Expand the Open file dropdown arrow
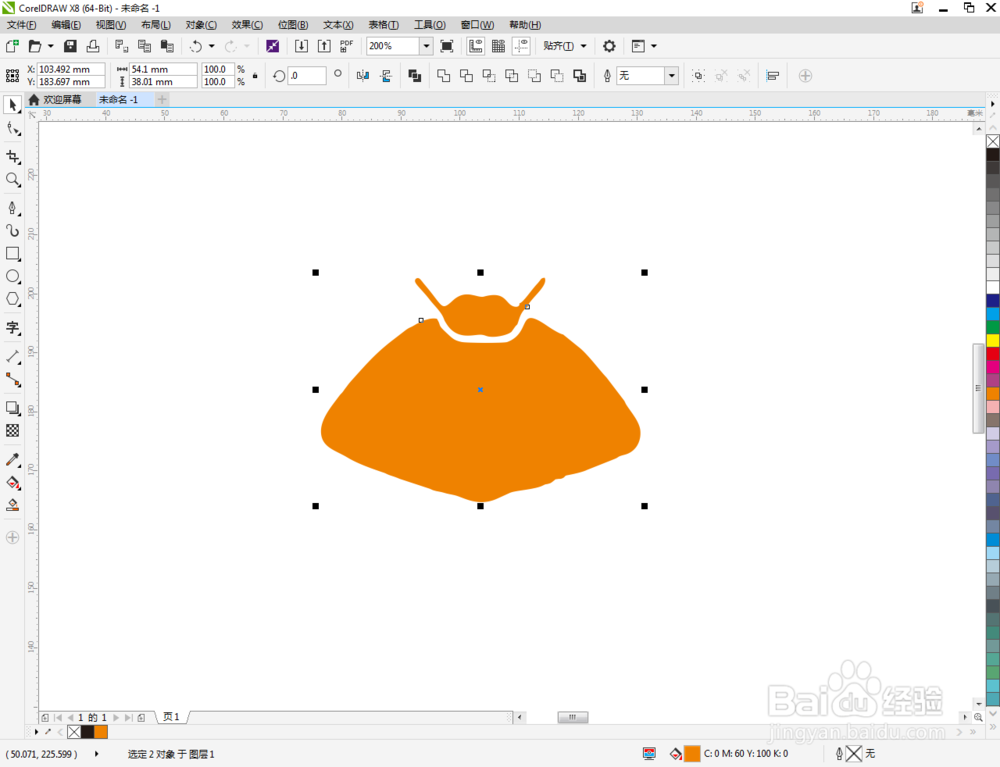1000x767 pixels. pyautogui.click(x=50, y=46)
